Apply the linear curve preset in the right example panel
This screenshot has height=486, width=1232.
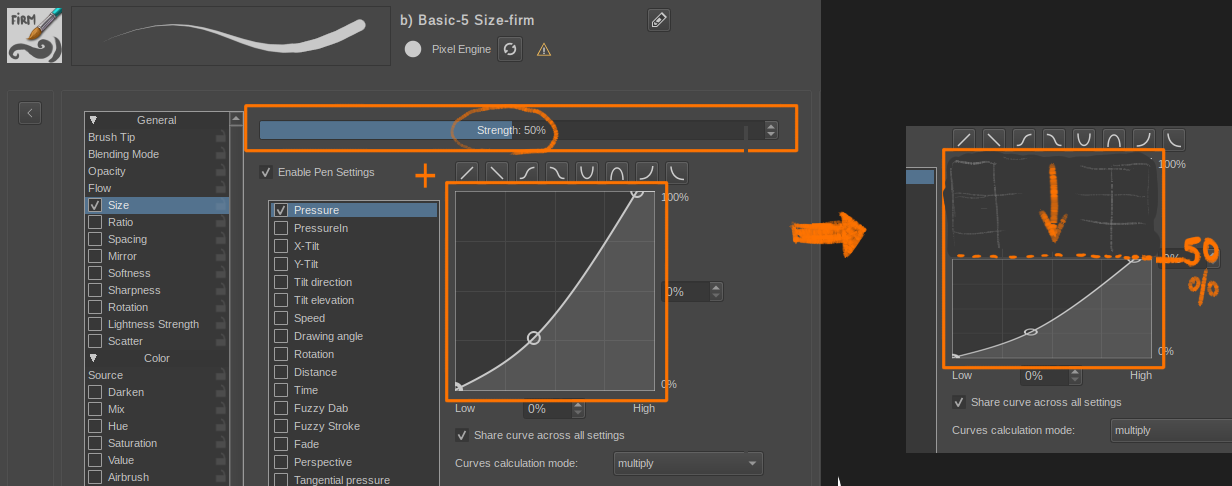coord(964,138)
